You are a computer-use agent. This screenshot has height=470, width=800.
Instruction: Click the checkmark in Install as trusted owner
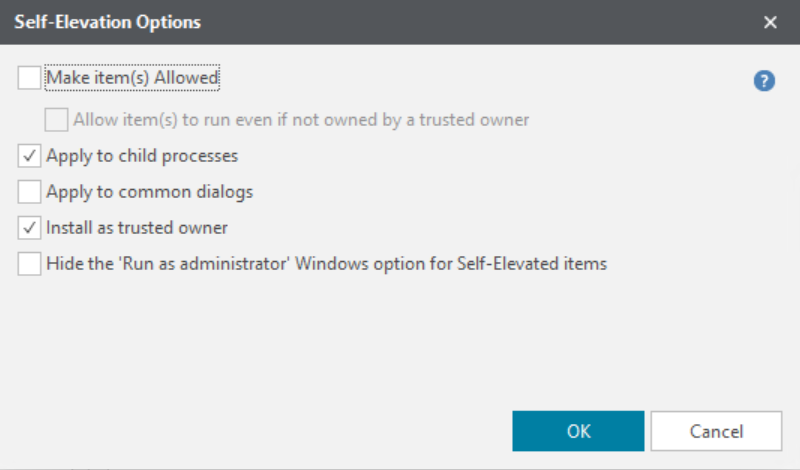(30, 227)
